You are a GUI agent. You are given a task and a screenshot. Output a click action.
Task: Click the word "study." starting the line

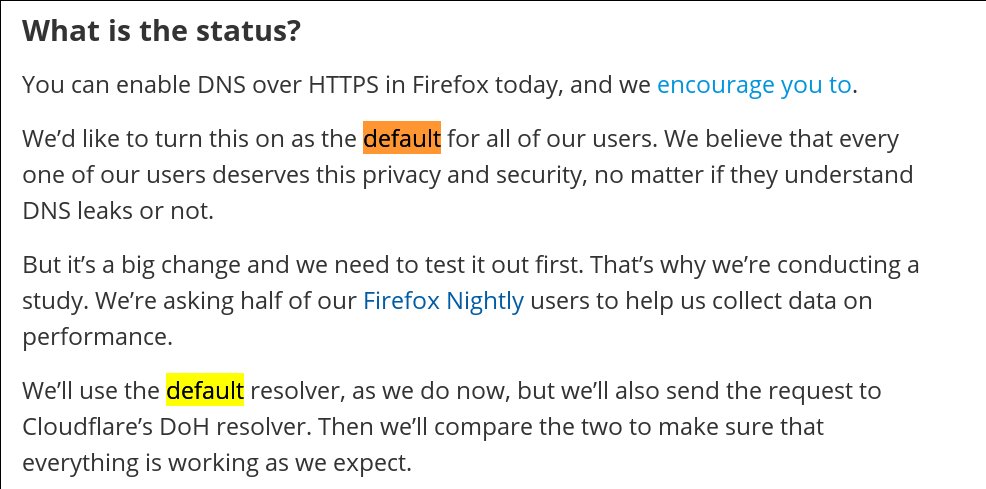[55, 302]
